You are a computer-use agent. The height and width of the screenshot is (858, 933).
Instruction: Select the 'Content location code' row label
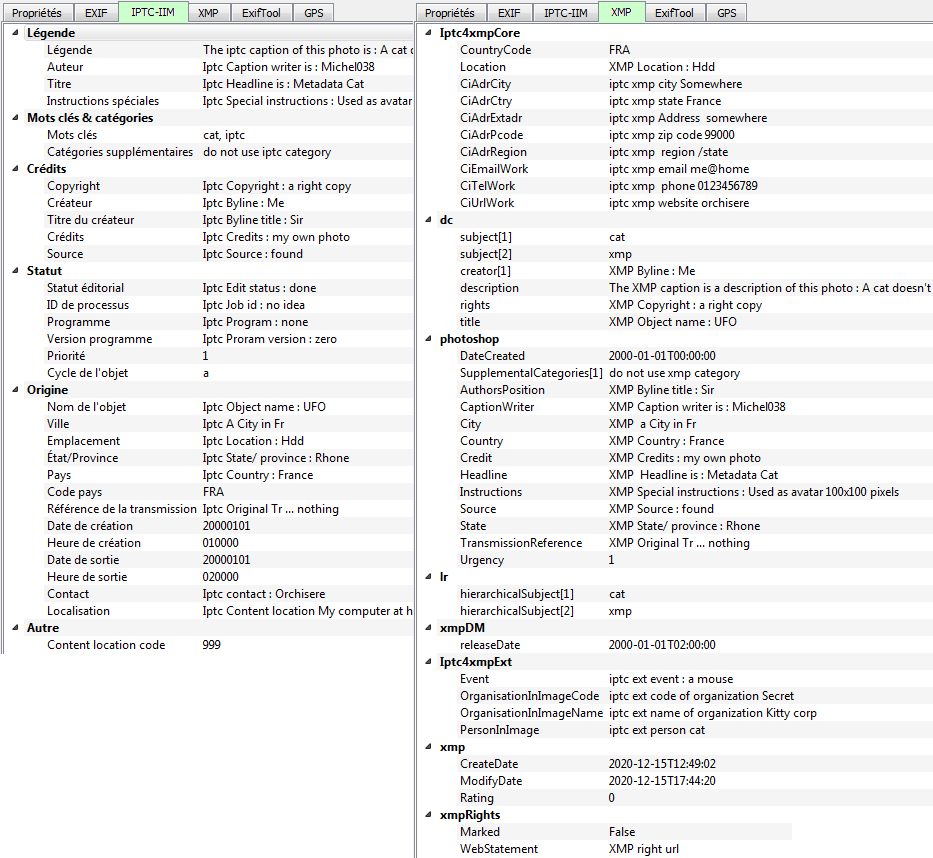(x=106, y=645)
